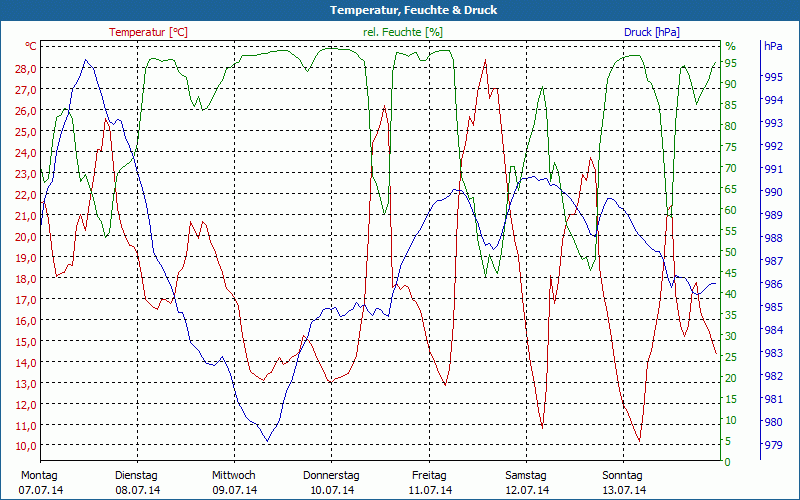Screen dimensions: 800x500
Task: Select the '20,0' temperature axis value
Action: [x=26, y=237]
